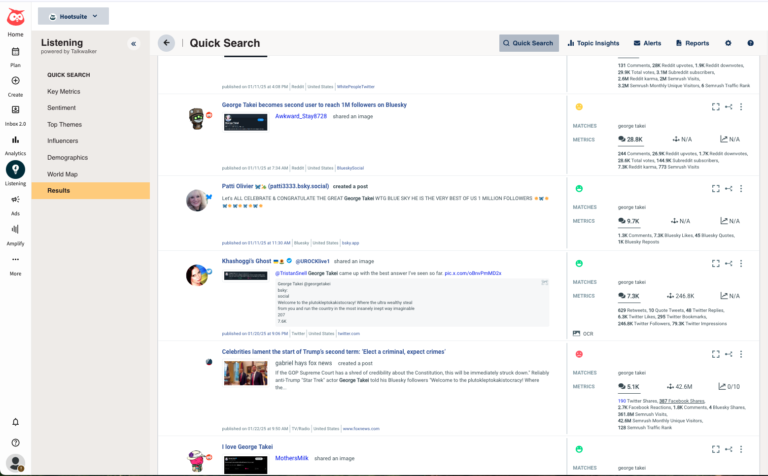Select Key Metrics in quick search menu
The height and width of the screenshot is (476, 768).
pyautogui.click(x=64, y=92)
